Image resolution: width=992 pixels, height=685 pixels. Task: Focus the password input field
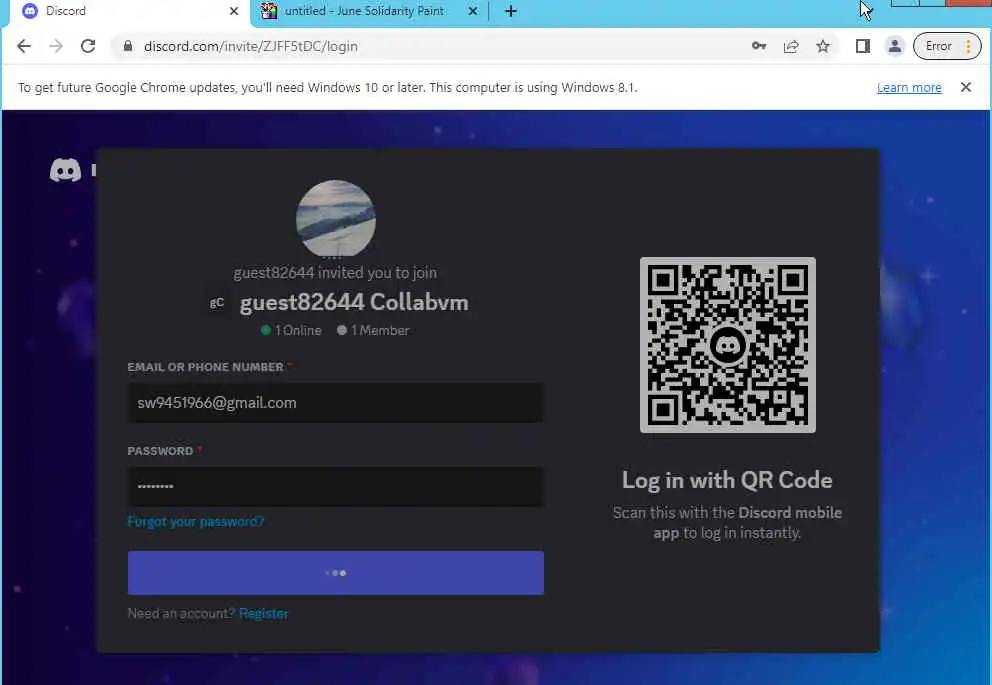tap(335, 486)
